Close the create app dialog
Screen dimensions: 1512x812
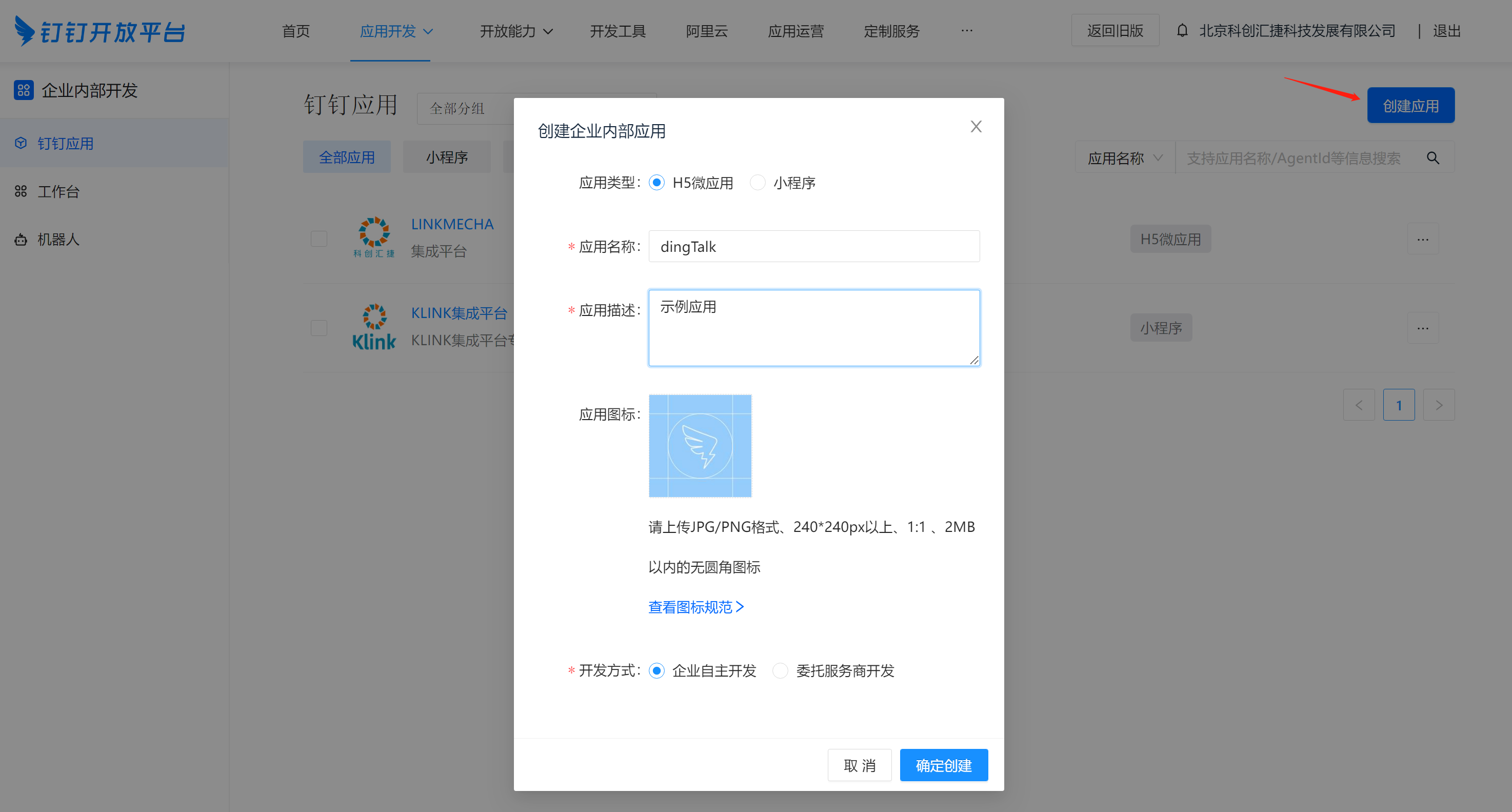pyautogui.click(x=976, y=126)
